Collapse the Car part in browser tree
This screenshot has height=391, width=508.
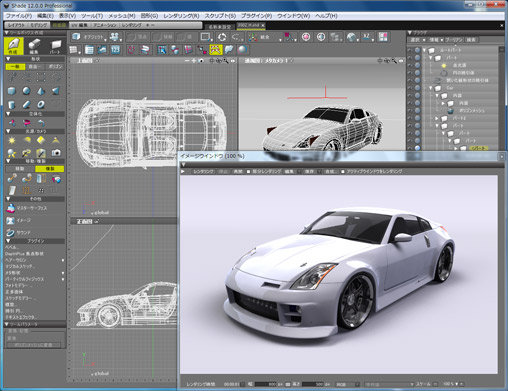tap(431, 88)
